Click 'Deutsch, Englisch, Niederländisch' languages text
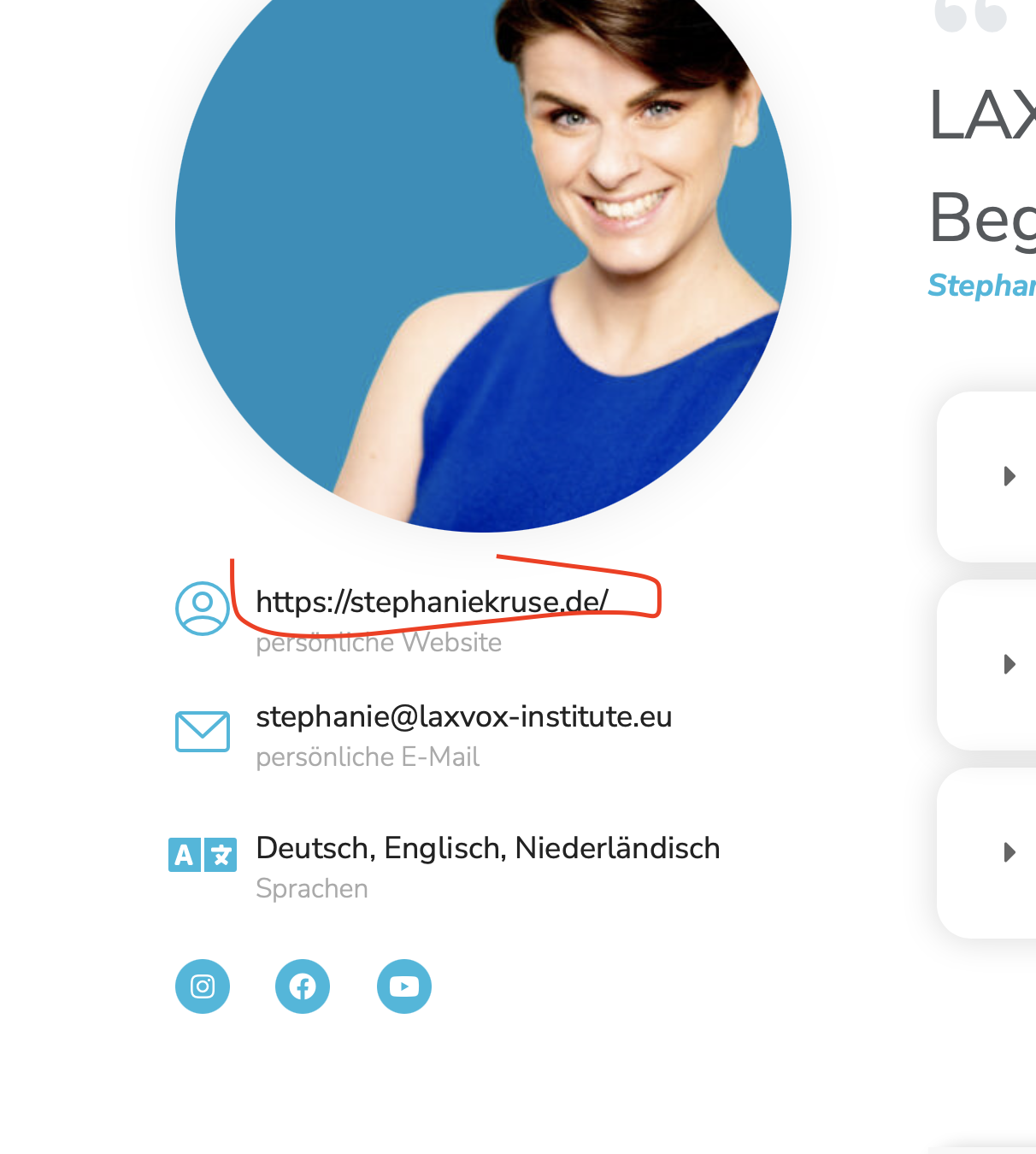Viewport: 1036px width, 1154px height. pos(488,848)
